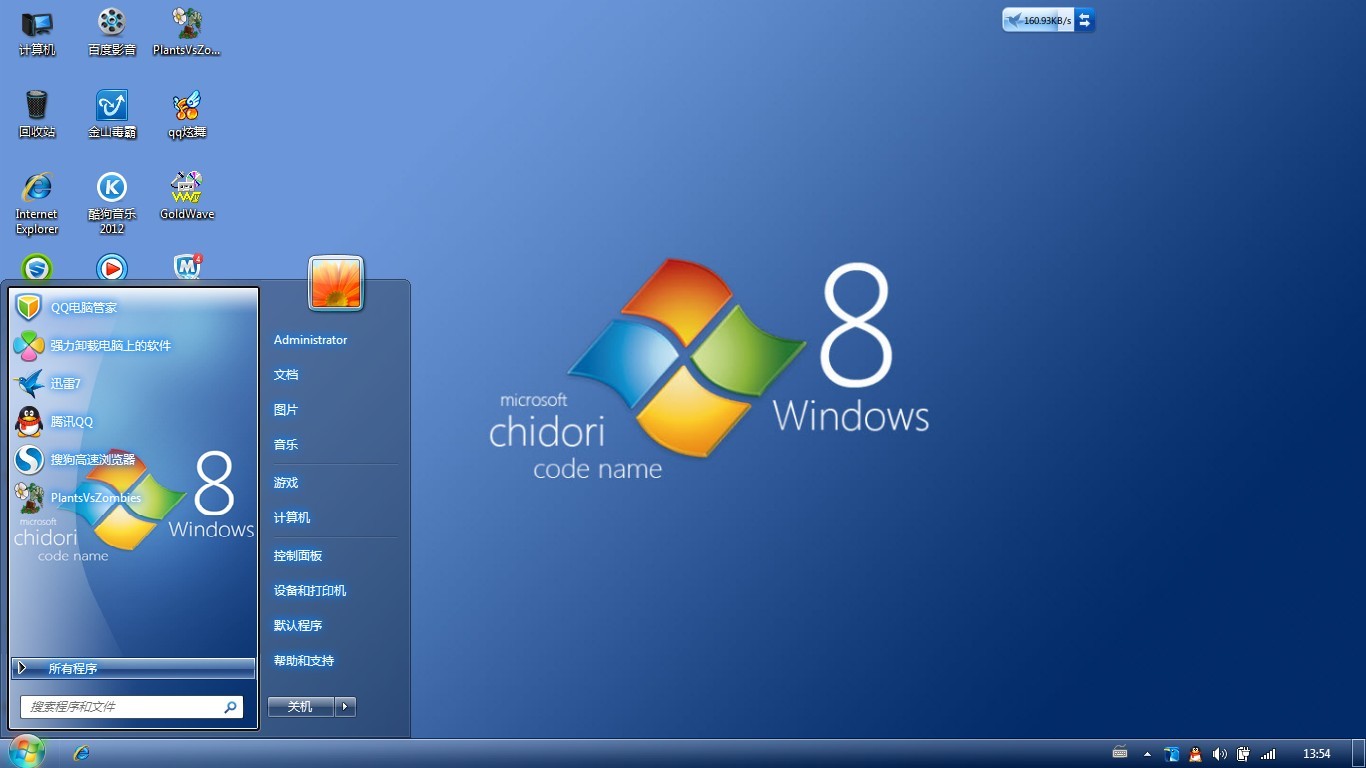Open 酷狗音乐 2012 desktop shortcut
1366x768 pixels.
(x=112, y=203)
